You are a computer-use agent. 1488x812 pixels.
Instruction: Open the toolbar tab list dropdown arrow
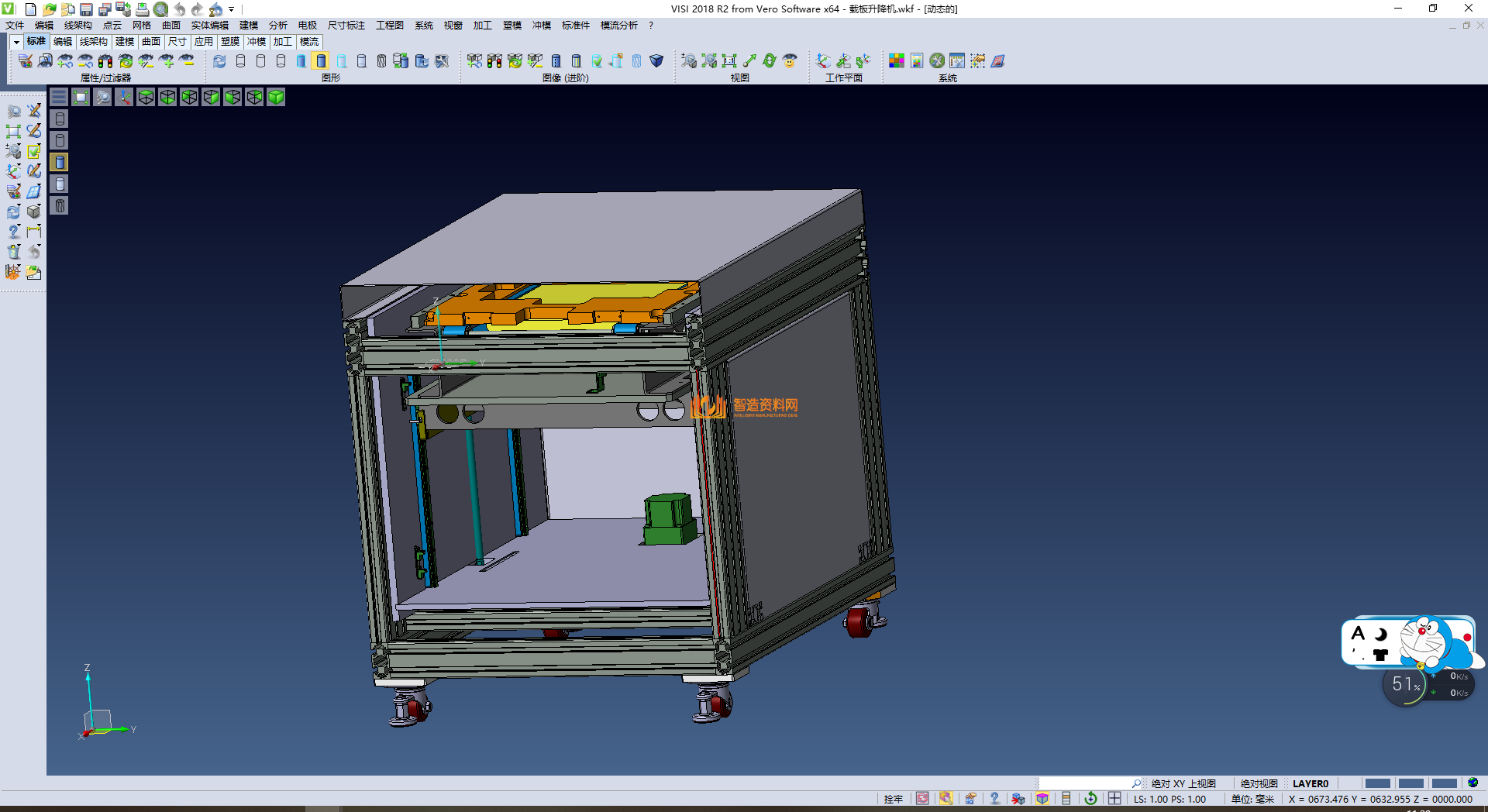(x=15, y=42)
